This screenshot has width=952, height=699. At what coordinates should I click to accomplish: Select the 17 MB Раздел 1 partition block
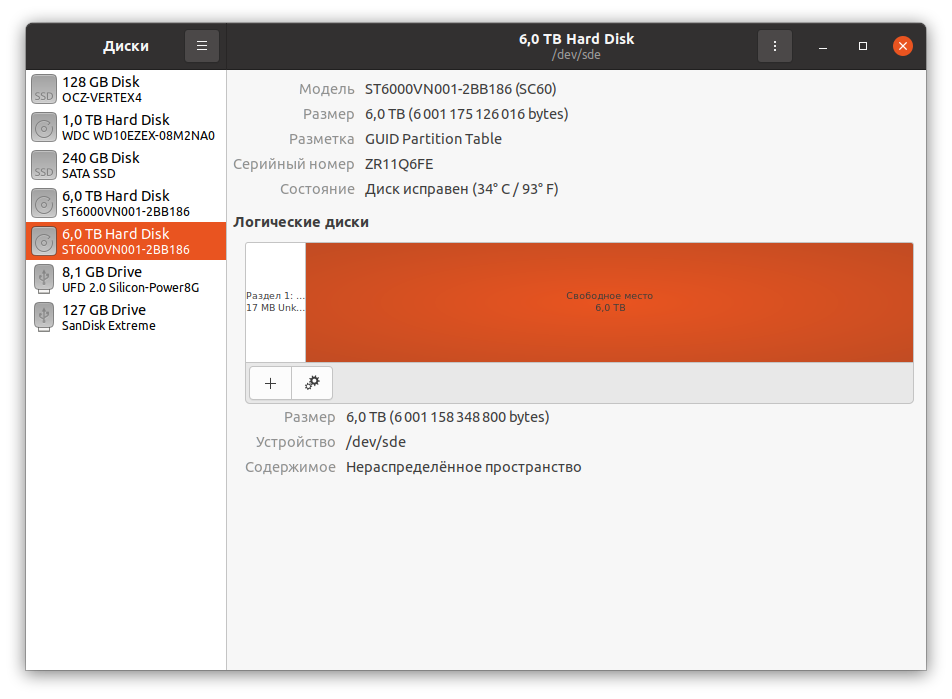[276, 302]
